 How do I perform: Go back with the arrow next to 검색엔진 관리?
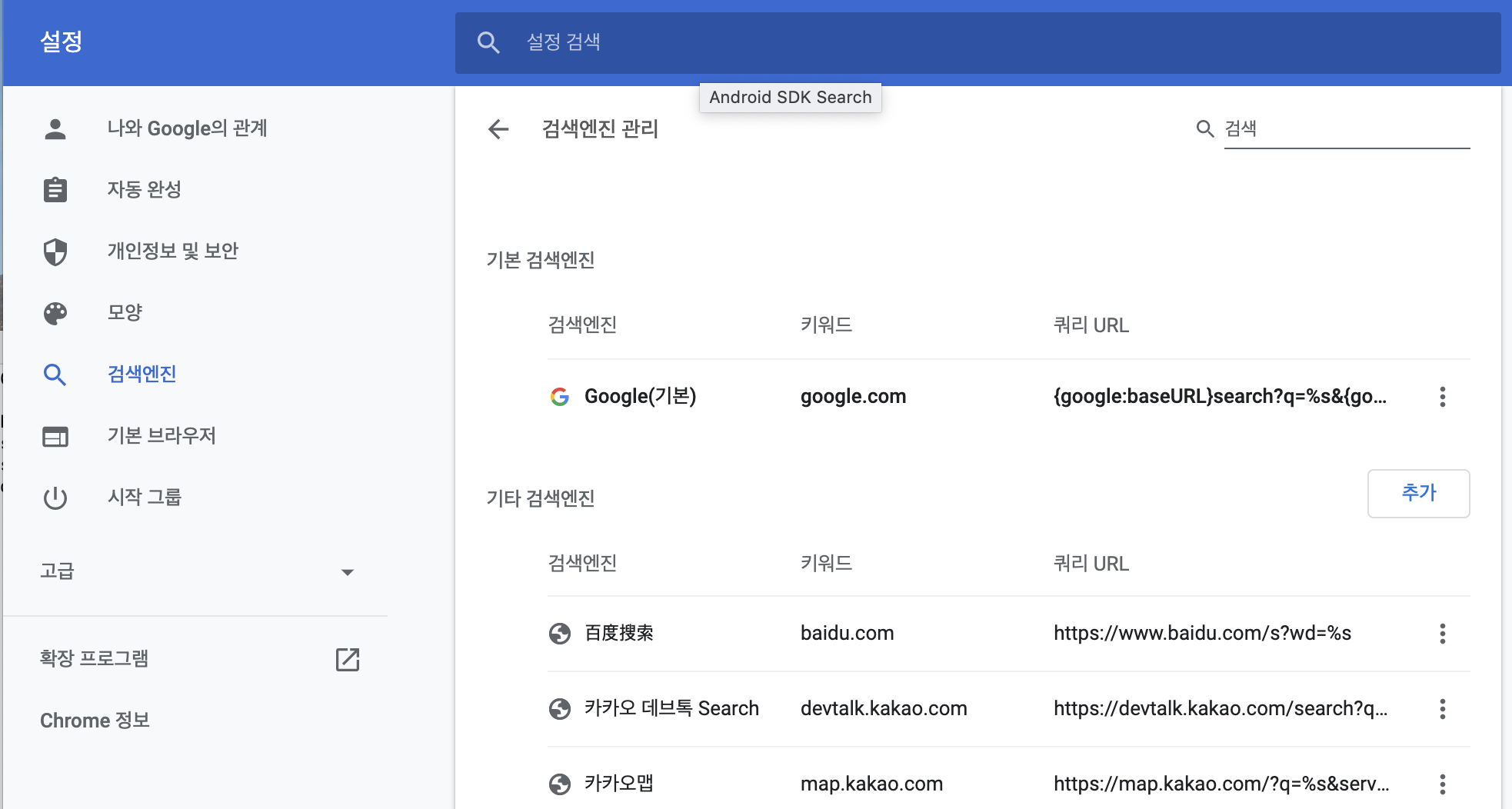(x=499, y=129)
